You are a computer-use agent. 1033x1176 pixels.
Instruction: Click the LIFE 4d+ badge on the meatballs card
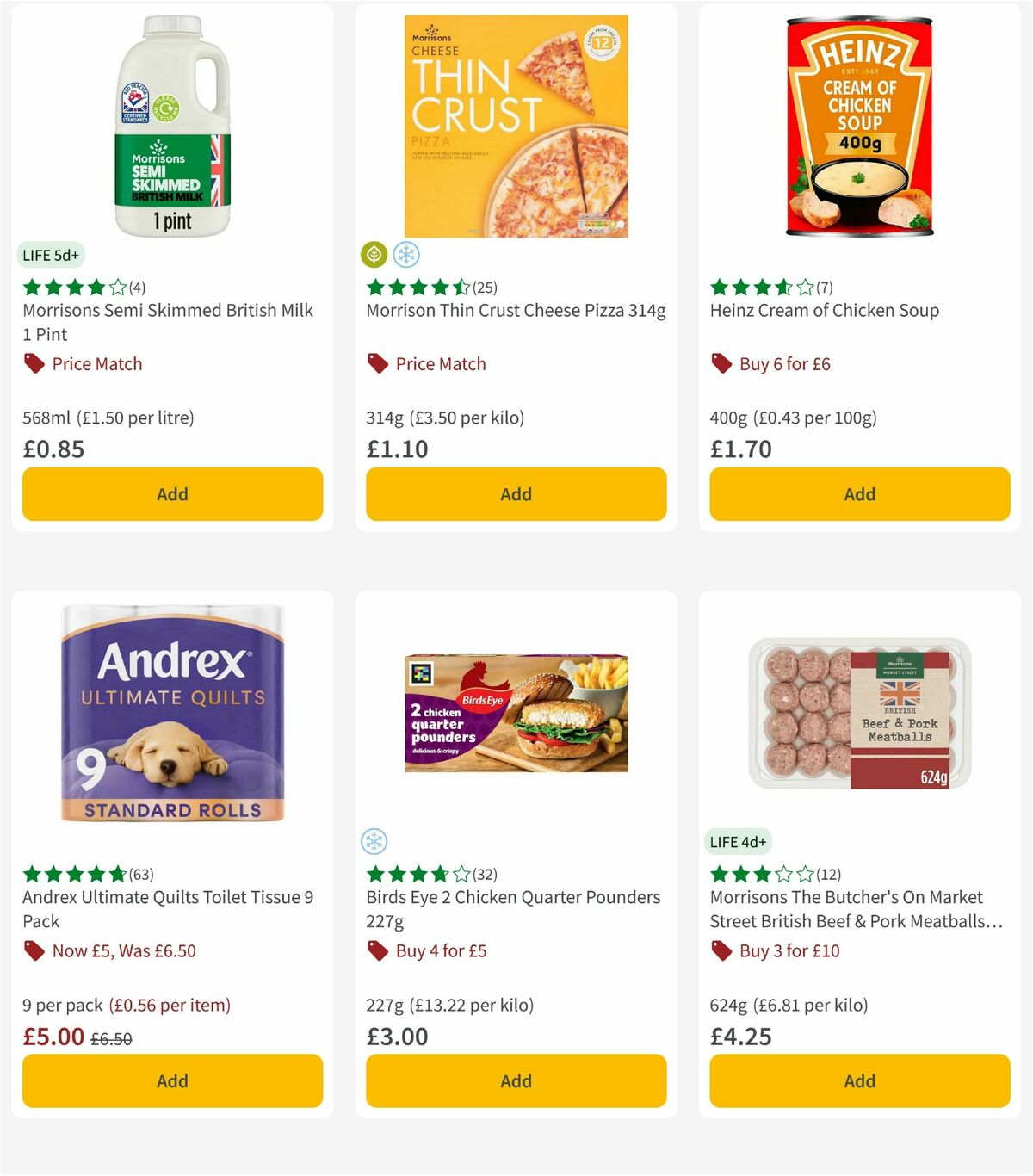click(739, 841)
